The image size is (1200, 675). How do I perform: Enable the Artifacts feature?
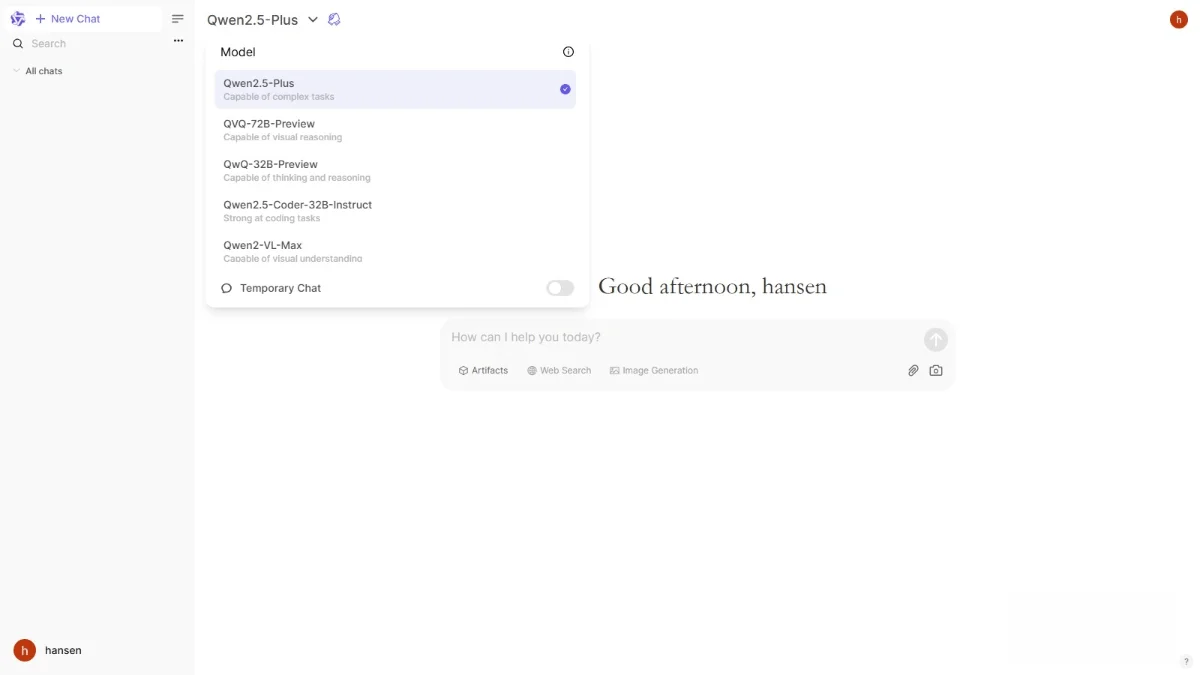pos(483,370)
